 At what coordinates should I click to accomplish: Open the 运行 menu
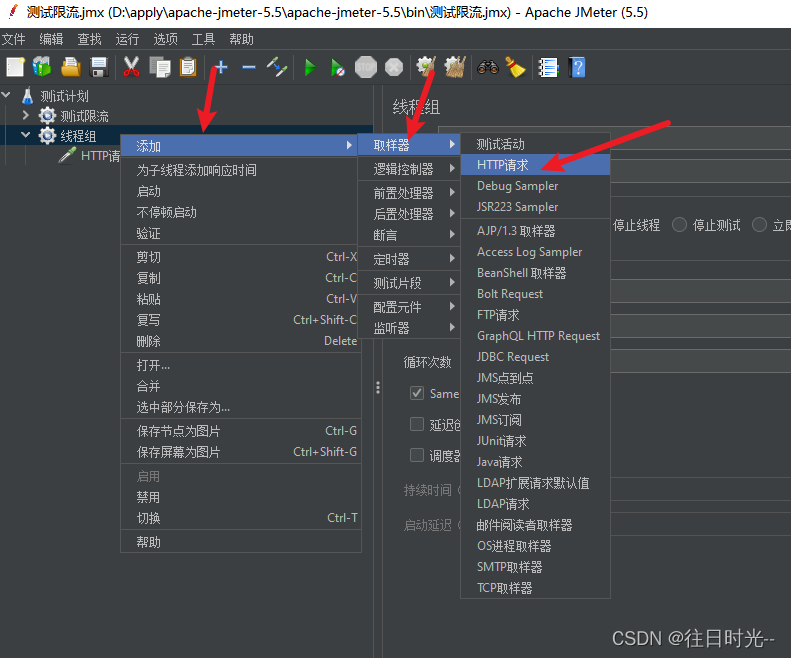pyautogui.click(x=127, y=39)
